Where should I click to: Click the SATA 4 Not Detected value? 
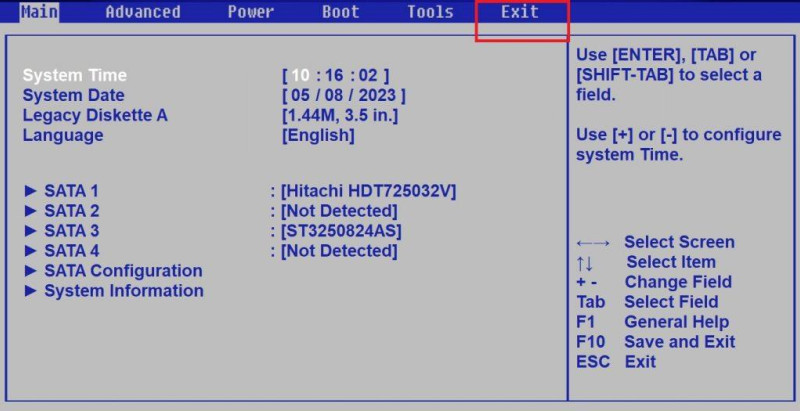339,250
